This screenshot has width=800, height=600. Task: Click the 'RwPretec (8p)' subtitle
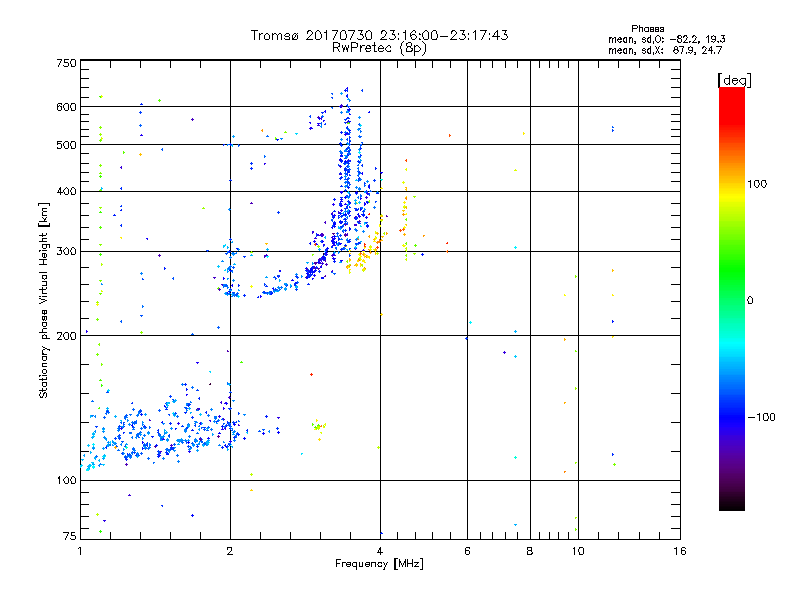[x=379, y=48]
